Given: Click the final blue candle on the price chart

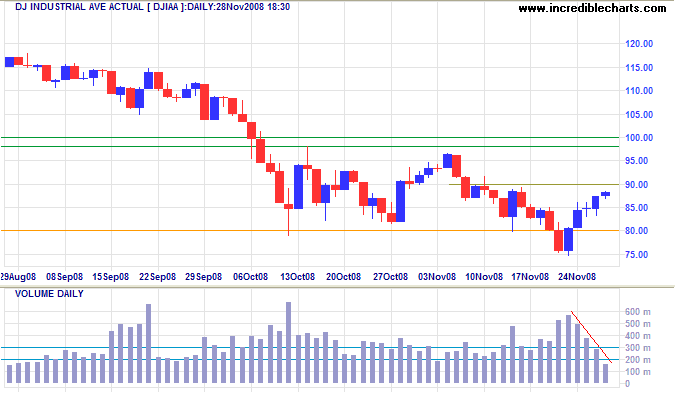Looking at the screenshot, I should click(606, 194).
